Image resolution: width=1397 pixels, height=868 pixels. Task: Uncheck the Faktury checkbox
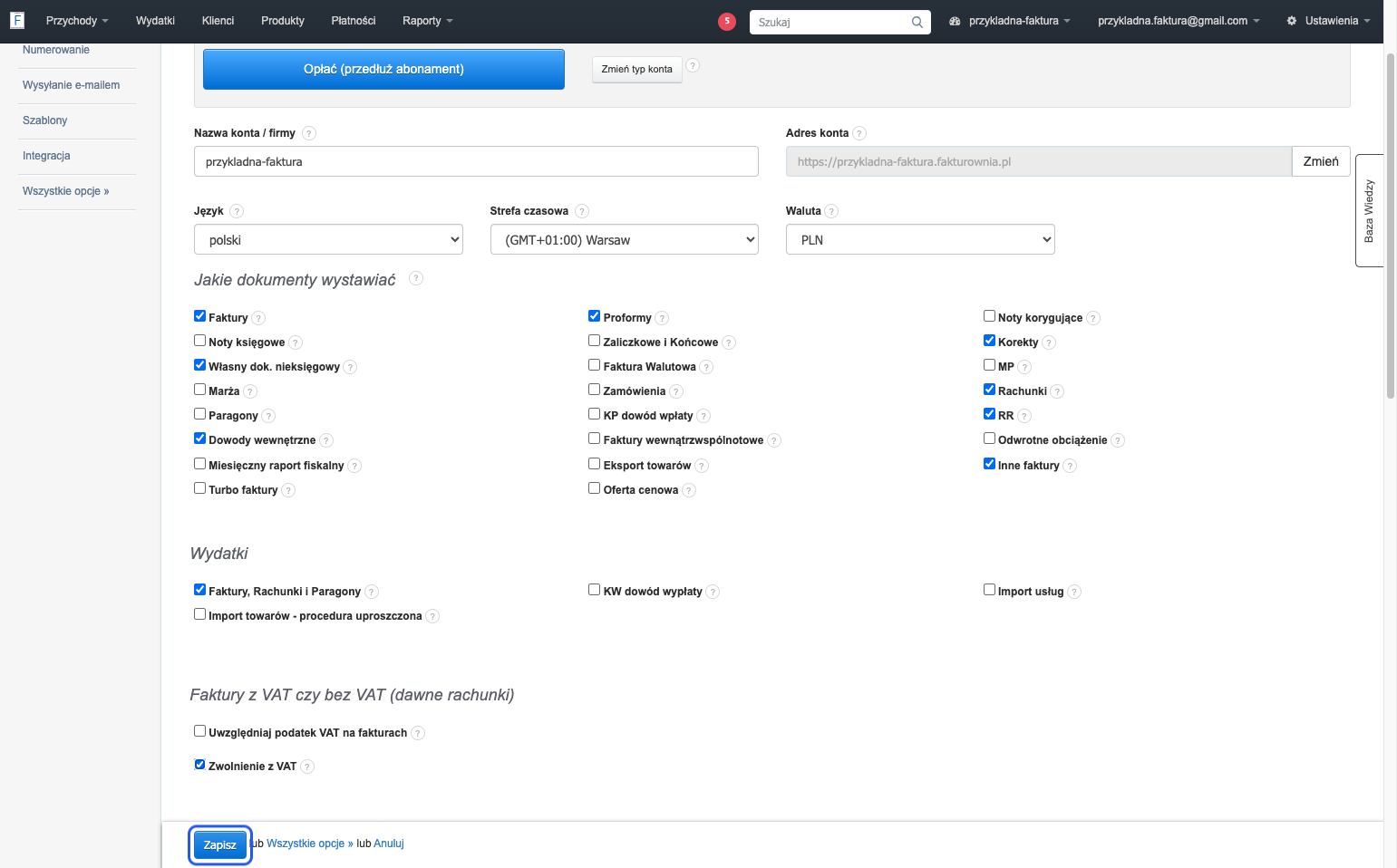tap(200, 316)
